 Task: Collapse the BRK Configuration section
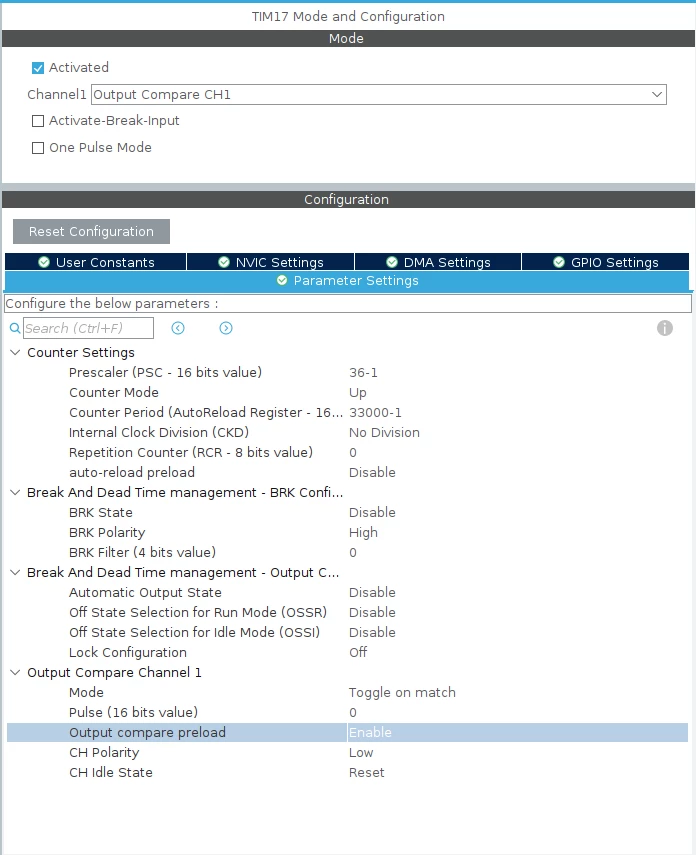coord(15,492)
